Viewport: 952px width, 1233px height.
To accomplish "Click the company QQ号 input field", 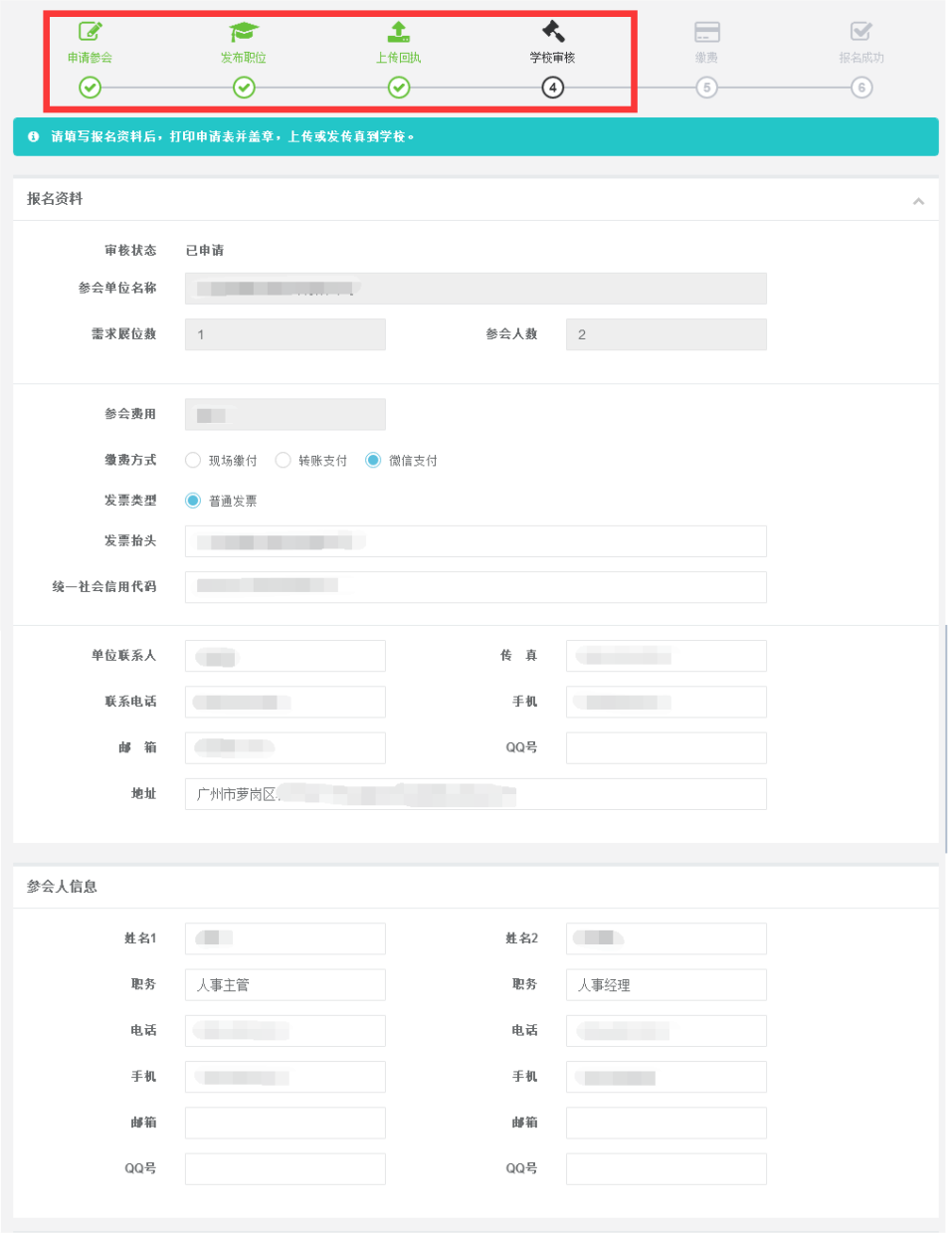I will coord(666,748).
